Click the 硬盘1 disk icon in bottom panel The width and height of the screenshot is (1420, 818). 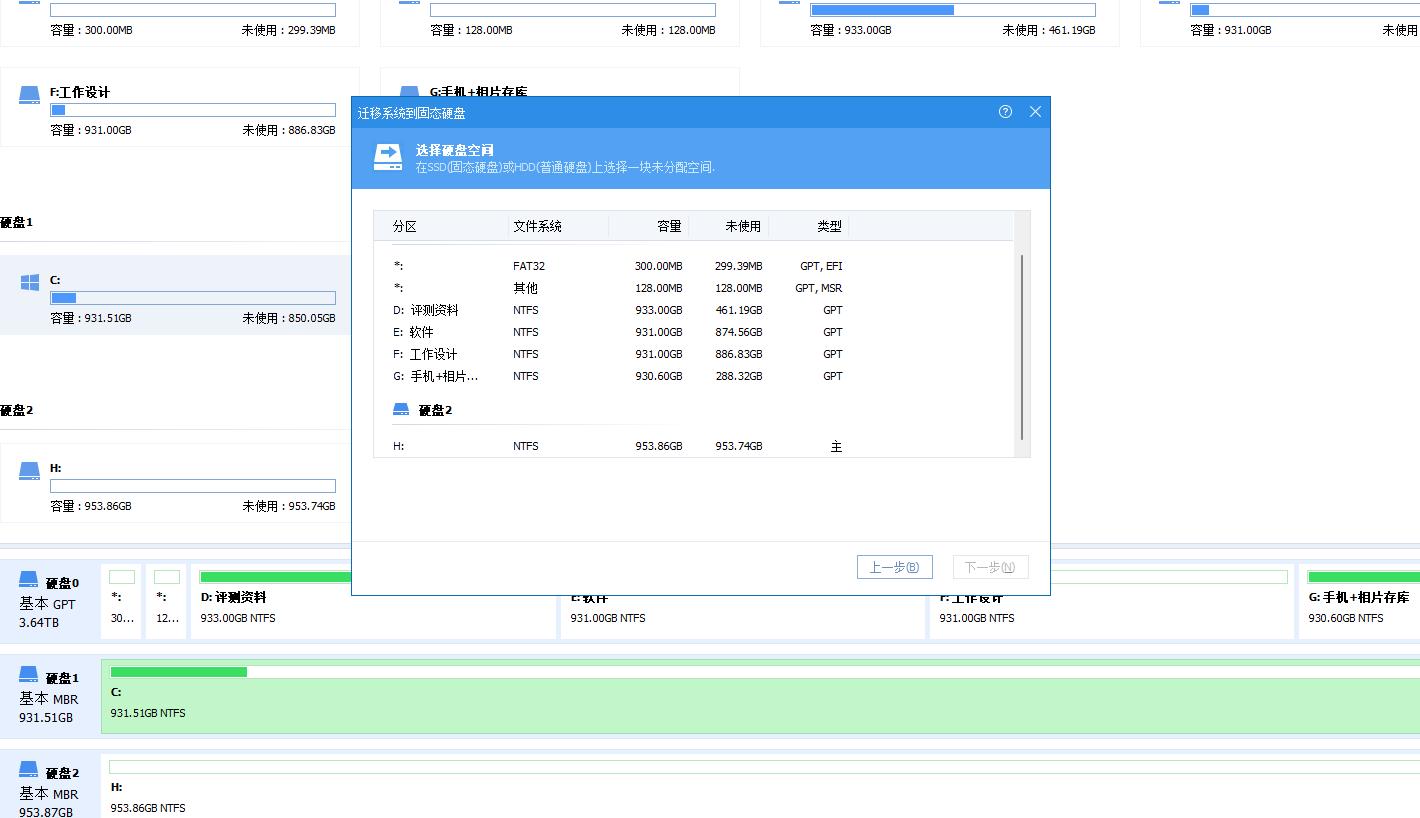point(27,674)
